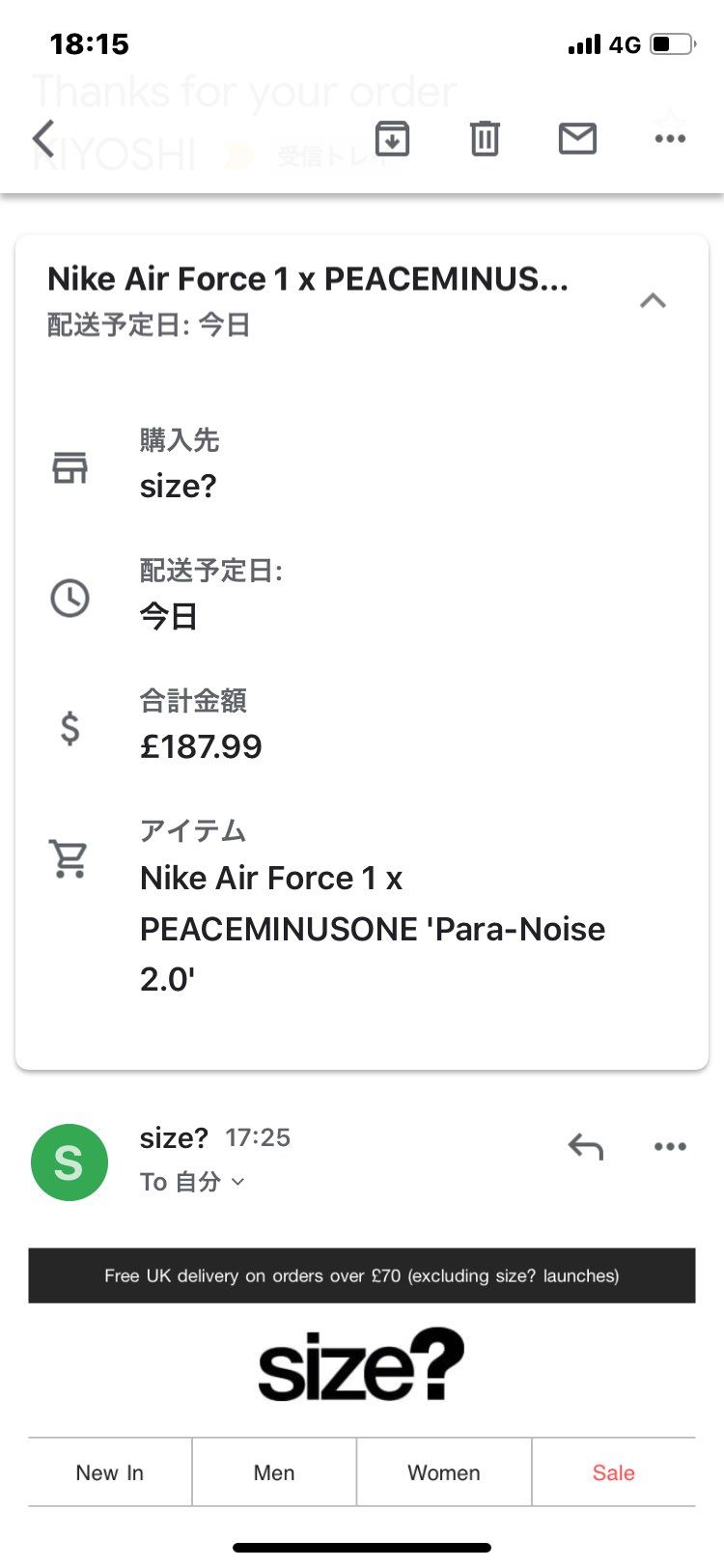Screen dimensions: 724x1568
Task: Open the New In tab
Action: pos(110,1472)
